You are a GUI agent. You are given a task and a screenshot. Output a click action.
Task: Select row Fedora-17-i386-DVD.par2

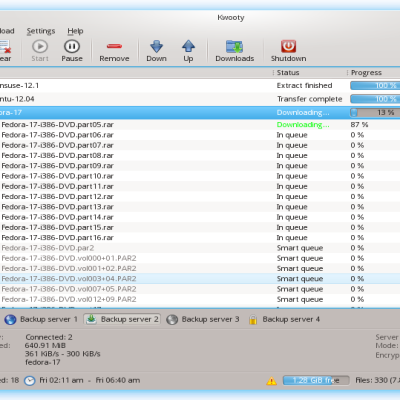point(200,248)
